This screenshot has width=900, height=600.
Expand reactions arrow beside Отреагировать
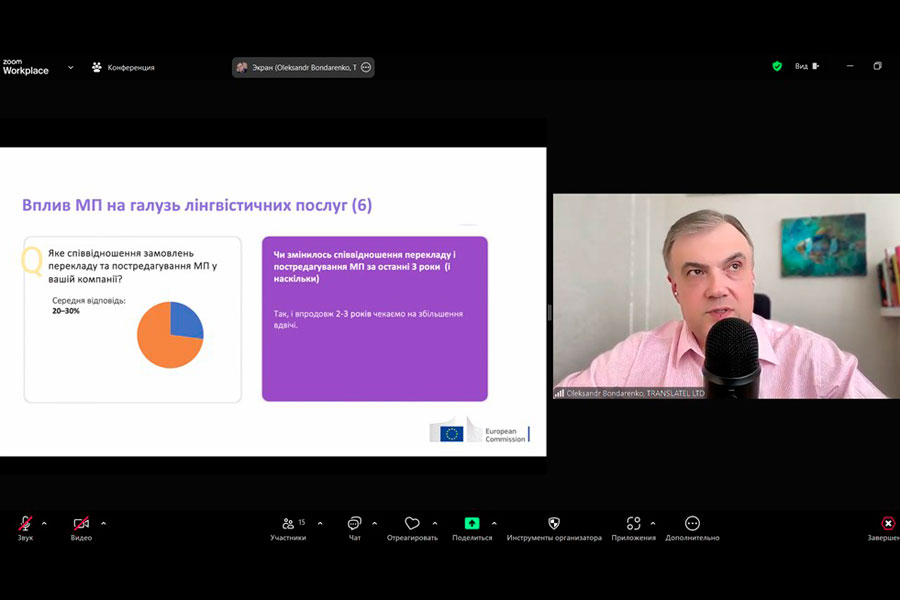coord(435,523)
